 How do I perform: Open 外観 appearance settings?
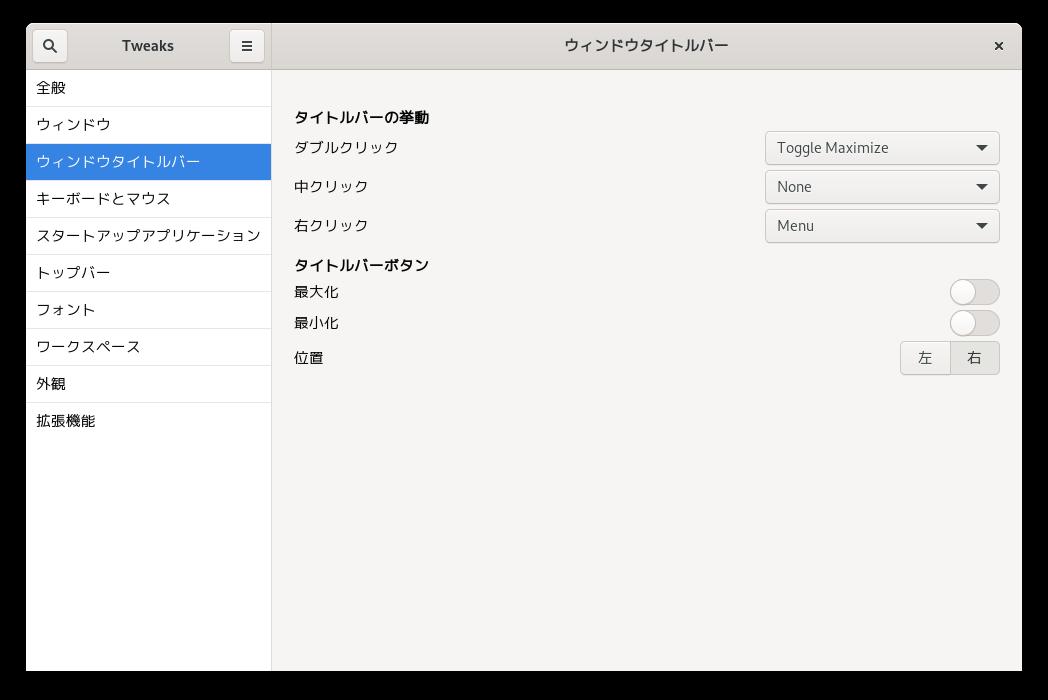tap(148, 384)
